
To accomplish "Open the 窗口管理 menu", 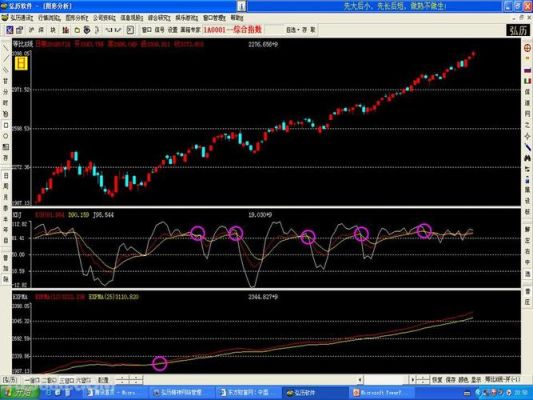I will click(x=214, y=18).
